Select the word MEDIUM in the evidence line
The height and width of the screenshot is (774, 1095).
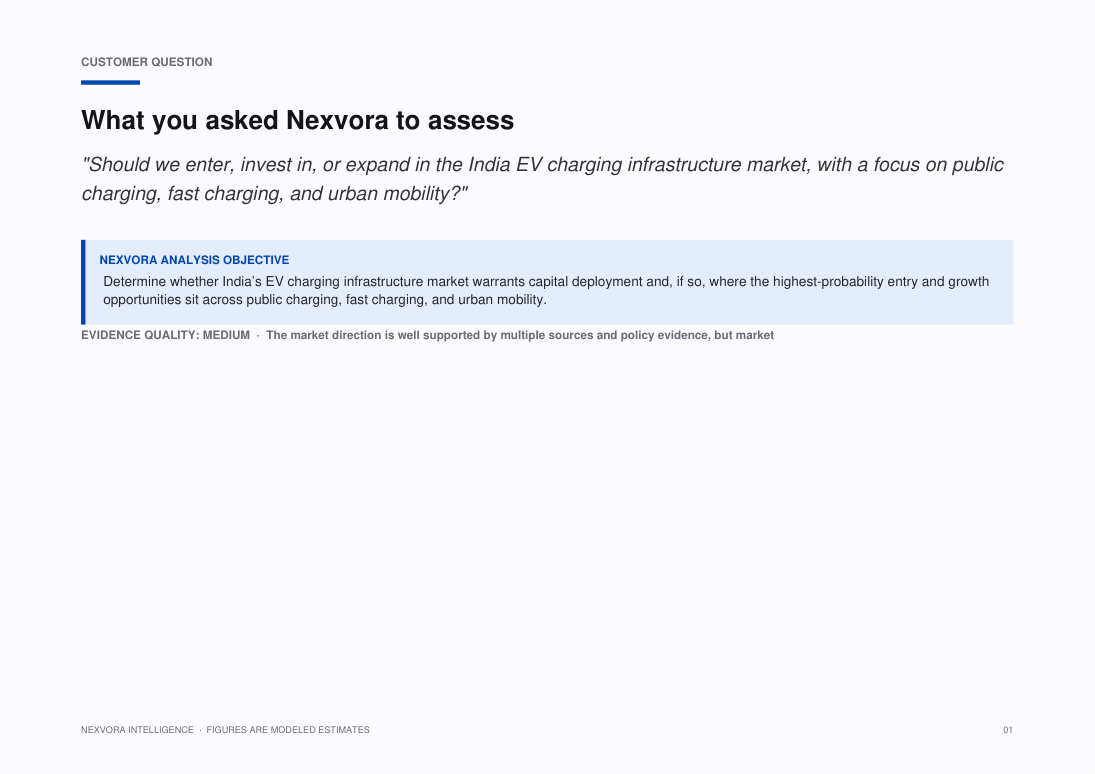click(226, 335)
